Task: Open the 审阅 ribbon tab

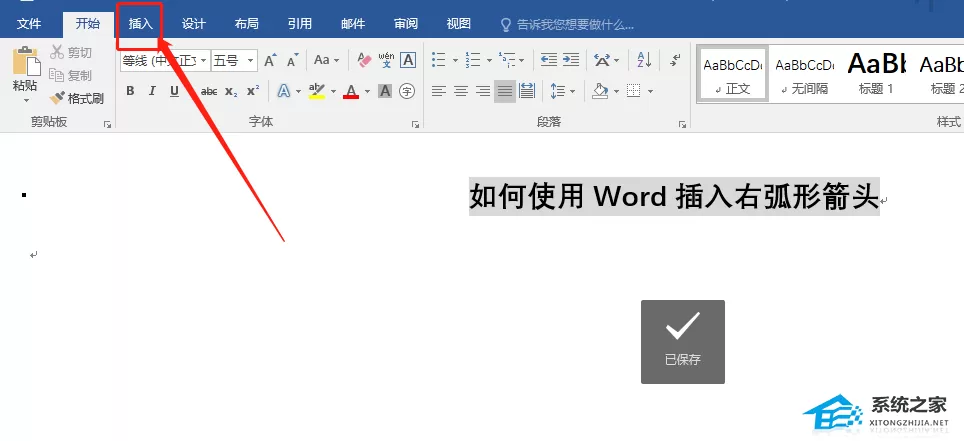Action: [x=406, y=24]
